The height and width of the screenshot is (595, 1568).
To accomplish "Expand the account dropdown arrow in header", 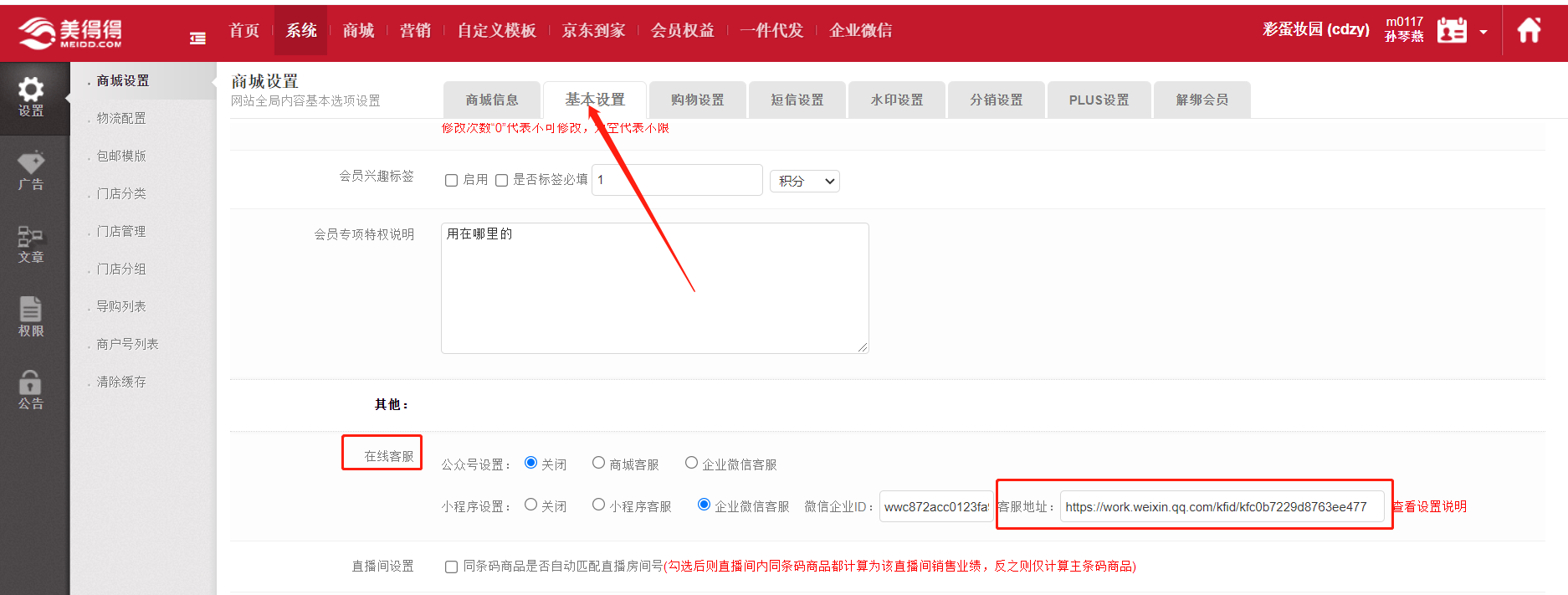I will click(1483, 33).
